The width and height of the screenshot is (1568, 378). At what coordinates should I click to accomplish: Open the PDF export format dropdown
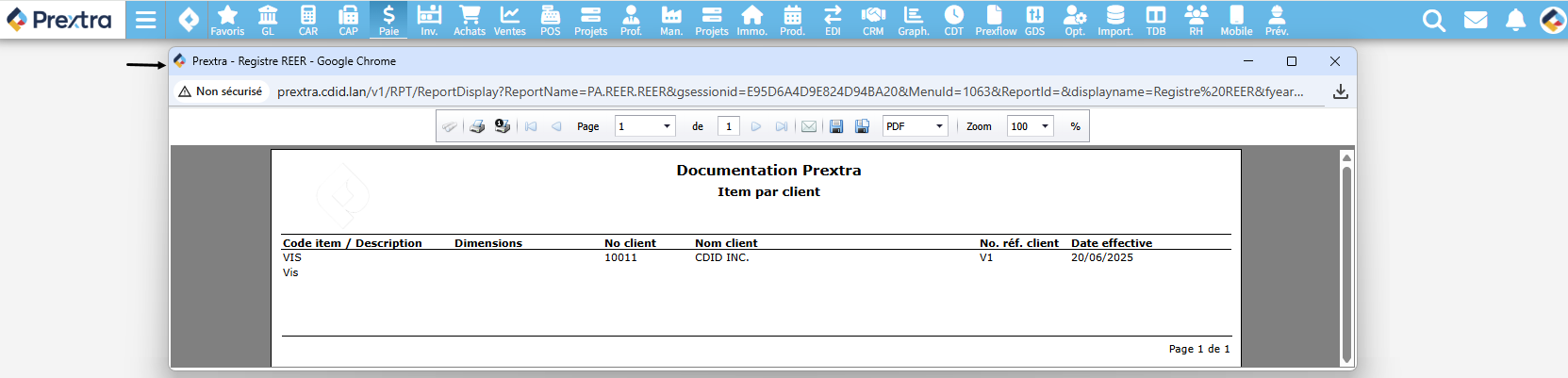(x=938, y=126)
